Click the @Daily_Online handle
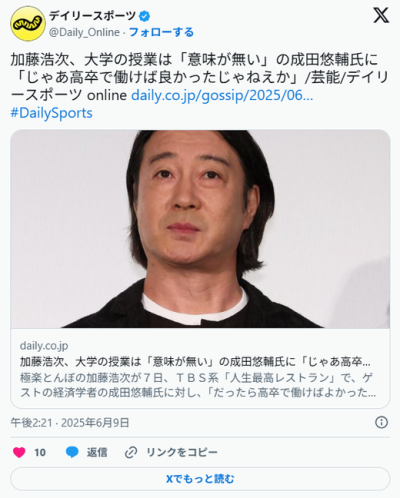Viewport: 400px width, 498px height. (84, 32)
